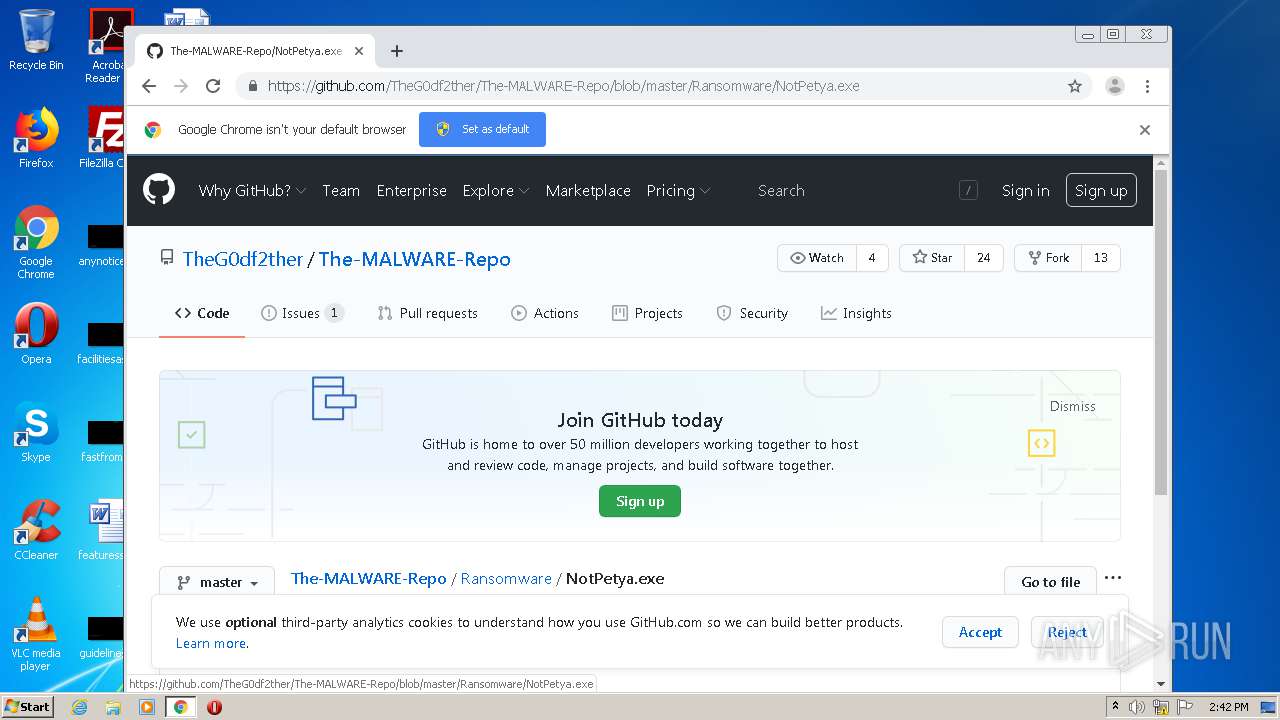This screenshot has height=720, width=1280.
Task: Reload the page with the refresh icon
Action: point(213,86)
